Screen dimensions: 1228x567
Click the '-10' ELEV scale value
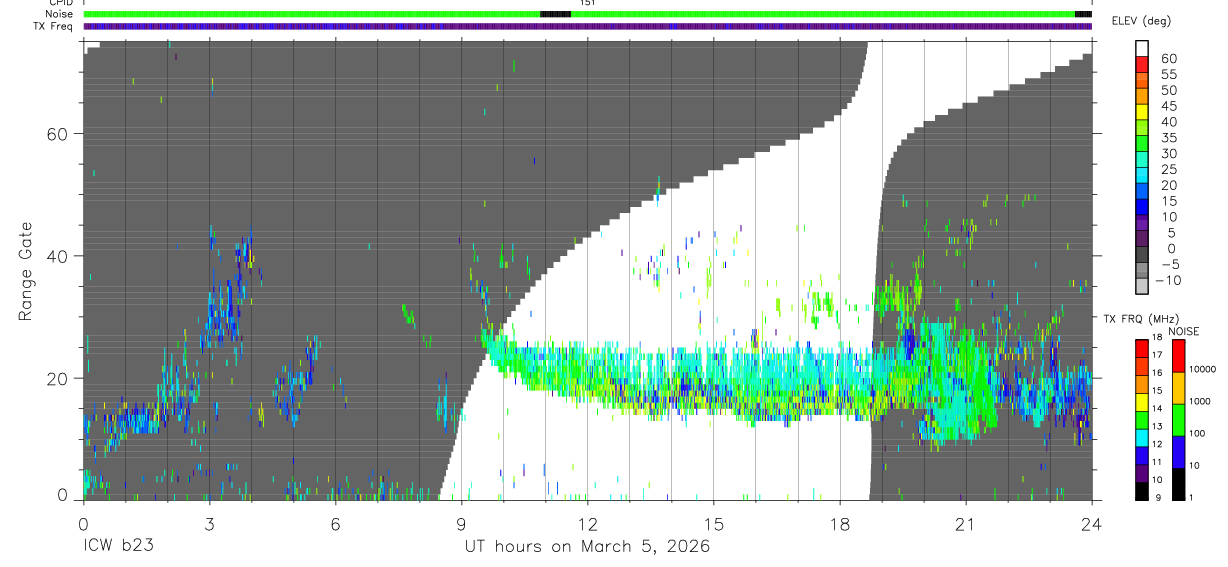tap(1166, 281)
